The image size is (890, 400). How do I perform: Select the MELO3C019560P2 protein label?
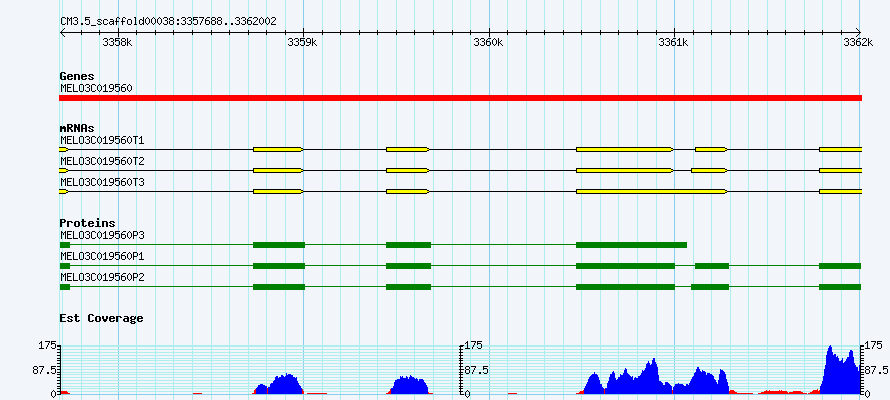tap(102, 277)
